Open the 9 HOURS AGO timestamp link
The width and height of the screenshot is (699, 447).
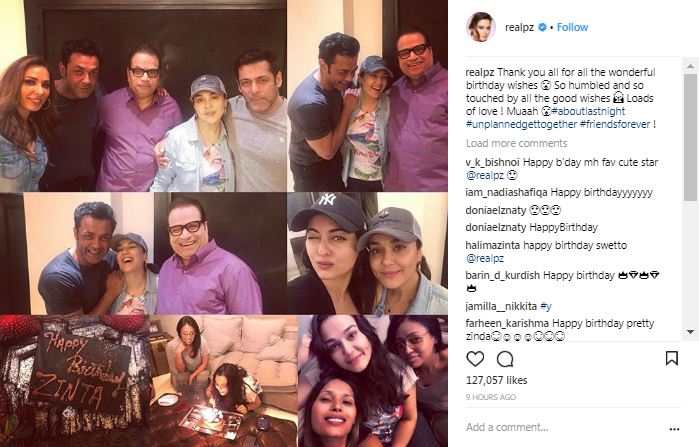(x=491, y=397)
